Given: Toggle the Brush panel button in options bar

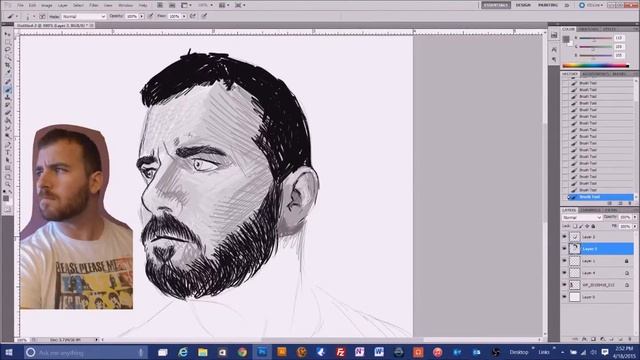Looking at the screenshot, I should click(x=42, y=16).
